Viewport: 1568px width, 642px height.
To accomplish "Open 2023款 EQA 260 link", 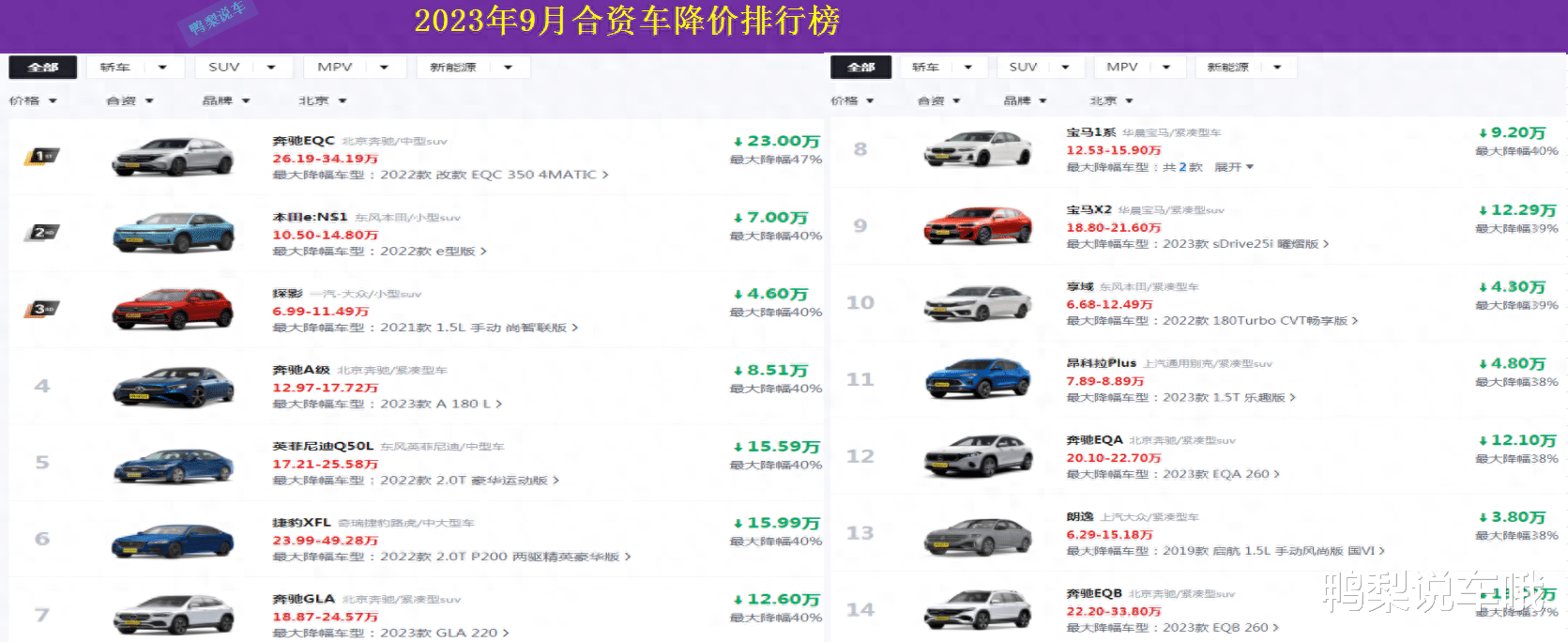I will (1221, 474).
